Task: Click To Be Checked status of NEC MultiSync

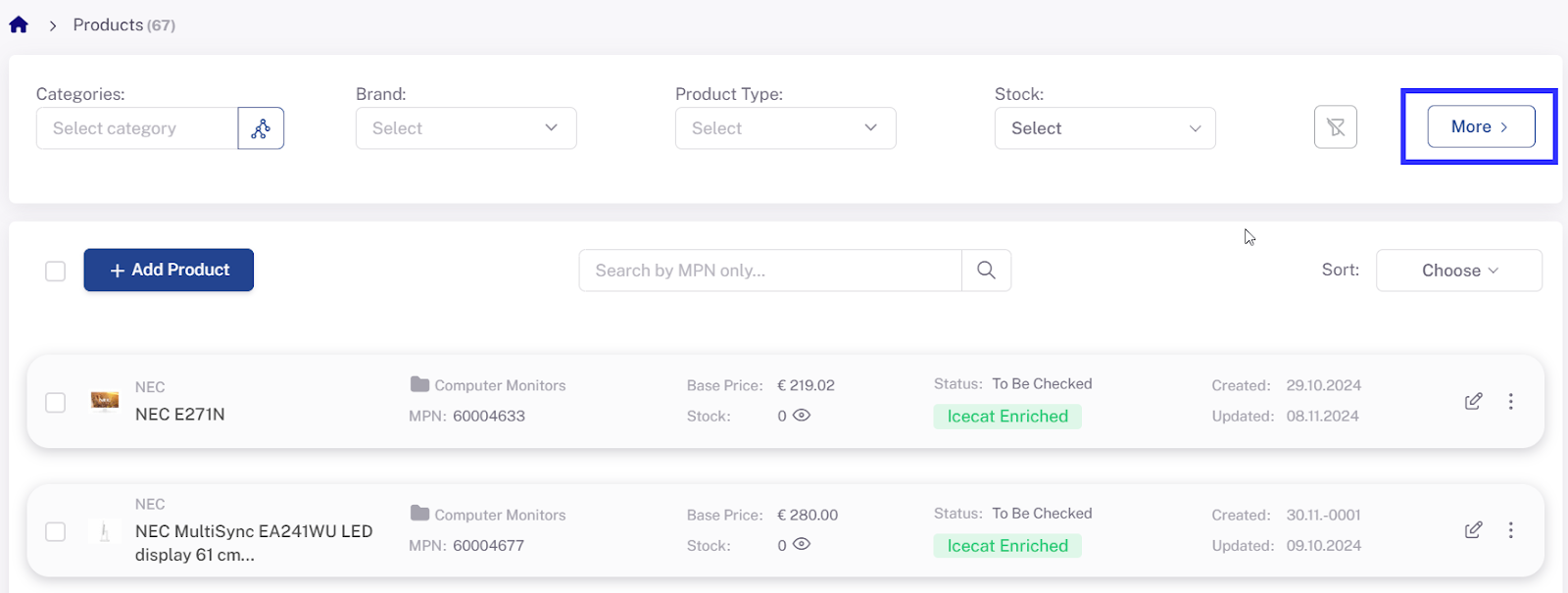Action: 1042,513
